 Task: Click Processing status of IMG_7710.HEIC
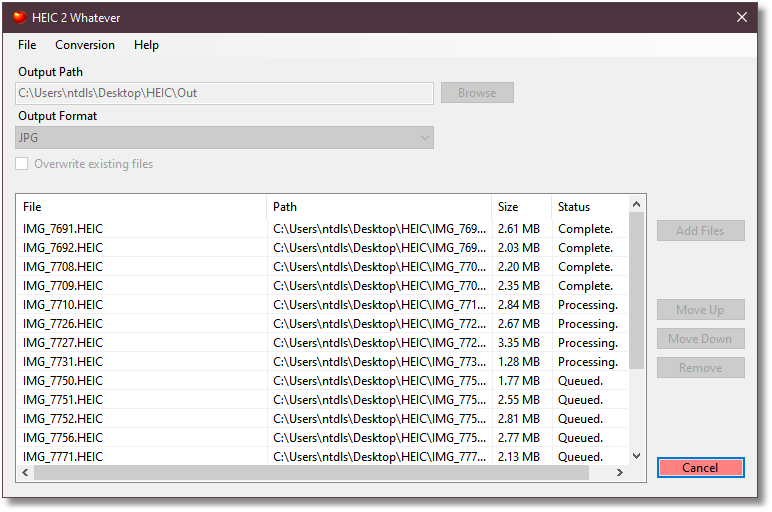[588, 305]
